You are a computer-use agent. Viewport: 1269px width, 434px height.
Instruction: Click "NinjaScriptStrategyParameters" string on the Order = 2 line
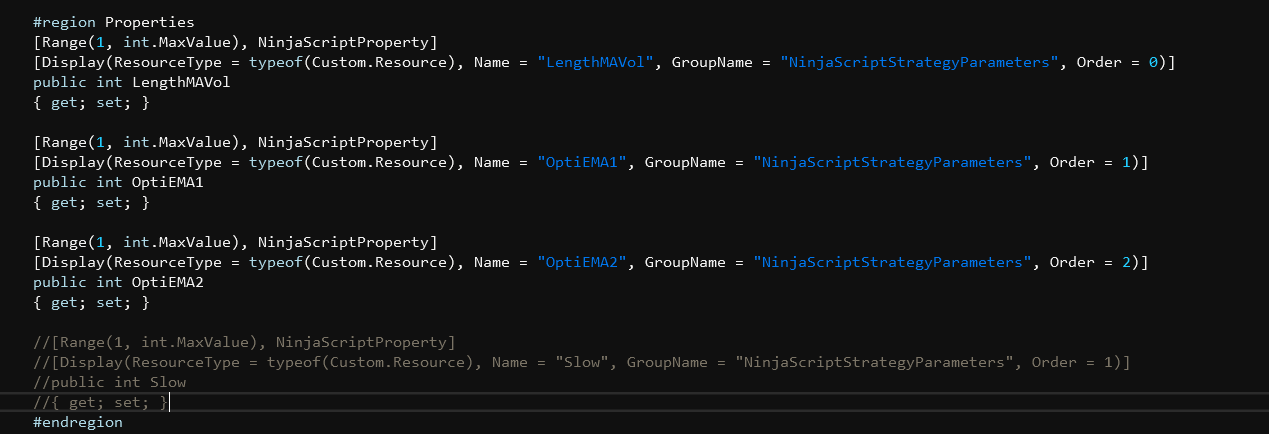click(892, 262)
